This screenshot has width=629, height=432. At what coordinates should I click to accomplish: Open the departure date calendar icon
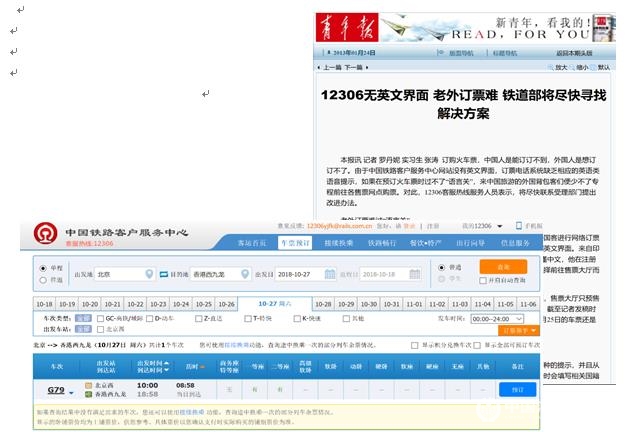click(x=330, y=274)
